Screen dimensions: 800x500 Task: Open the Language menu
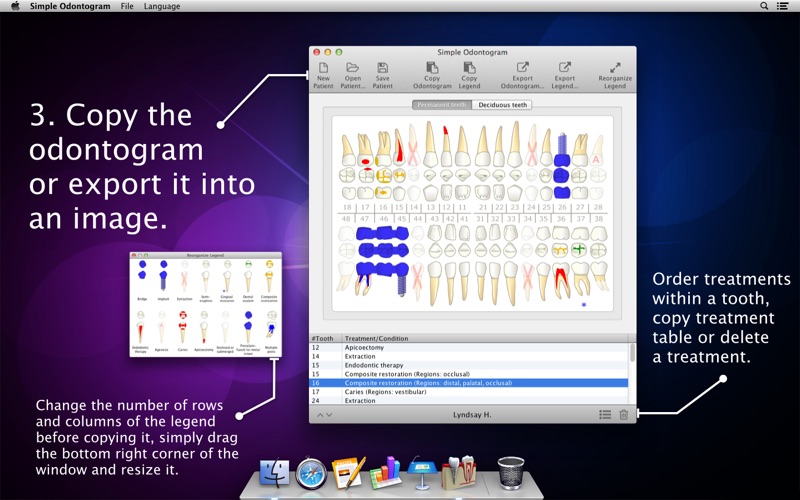point(162,6)
